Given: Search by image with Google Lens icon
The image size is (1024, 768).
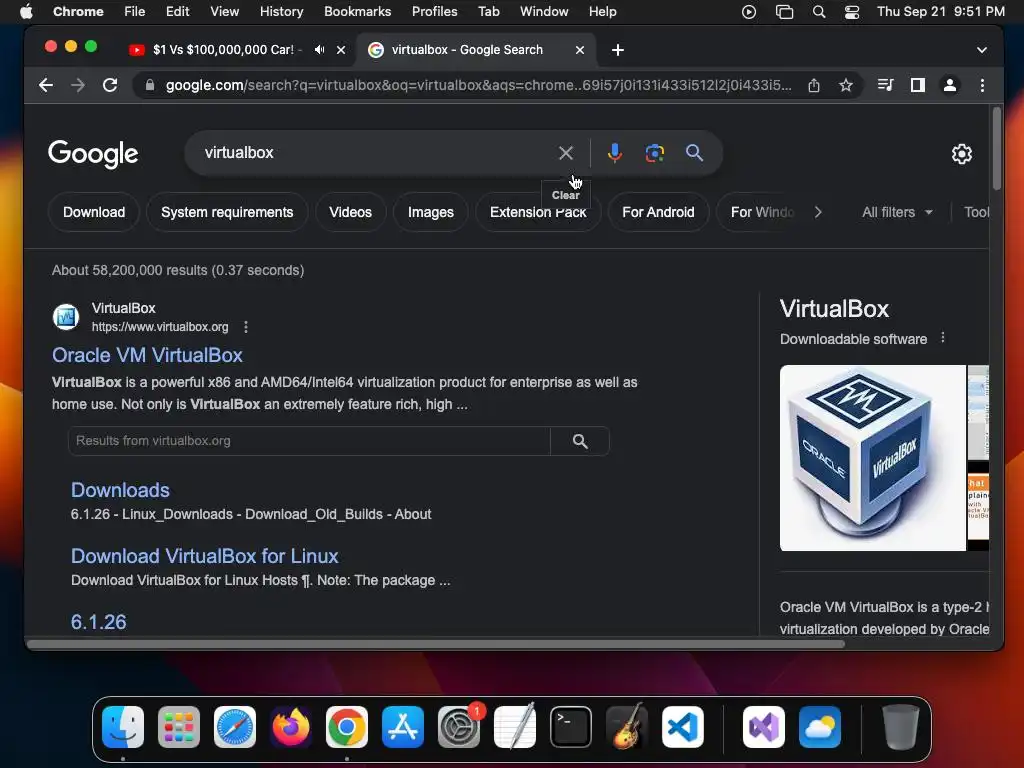Looking at the screenshot, I should coord(654,153).
